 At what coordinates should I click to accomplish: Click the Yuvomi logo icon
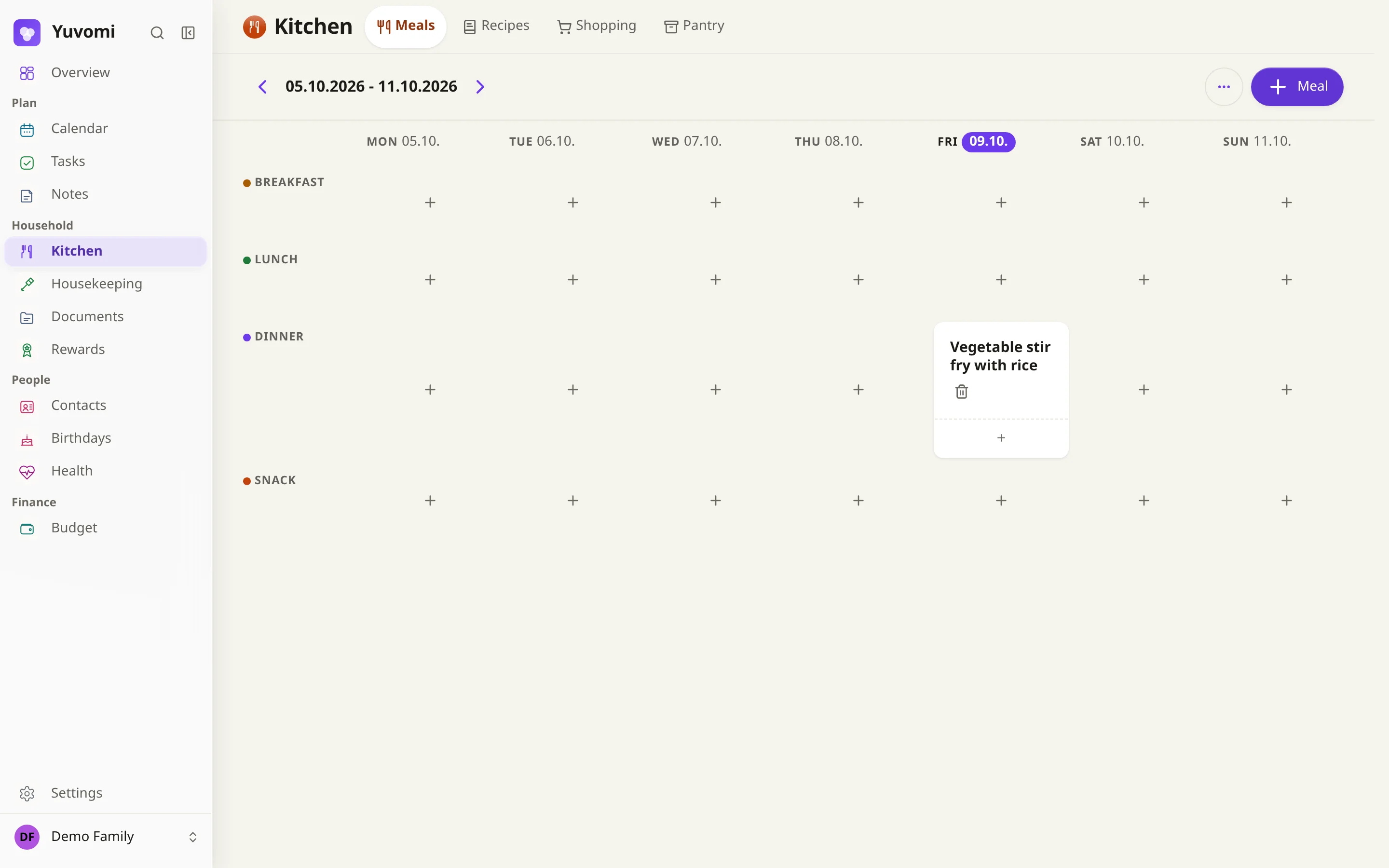(x=27, y=33)
